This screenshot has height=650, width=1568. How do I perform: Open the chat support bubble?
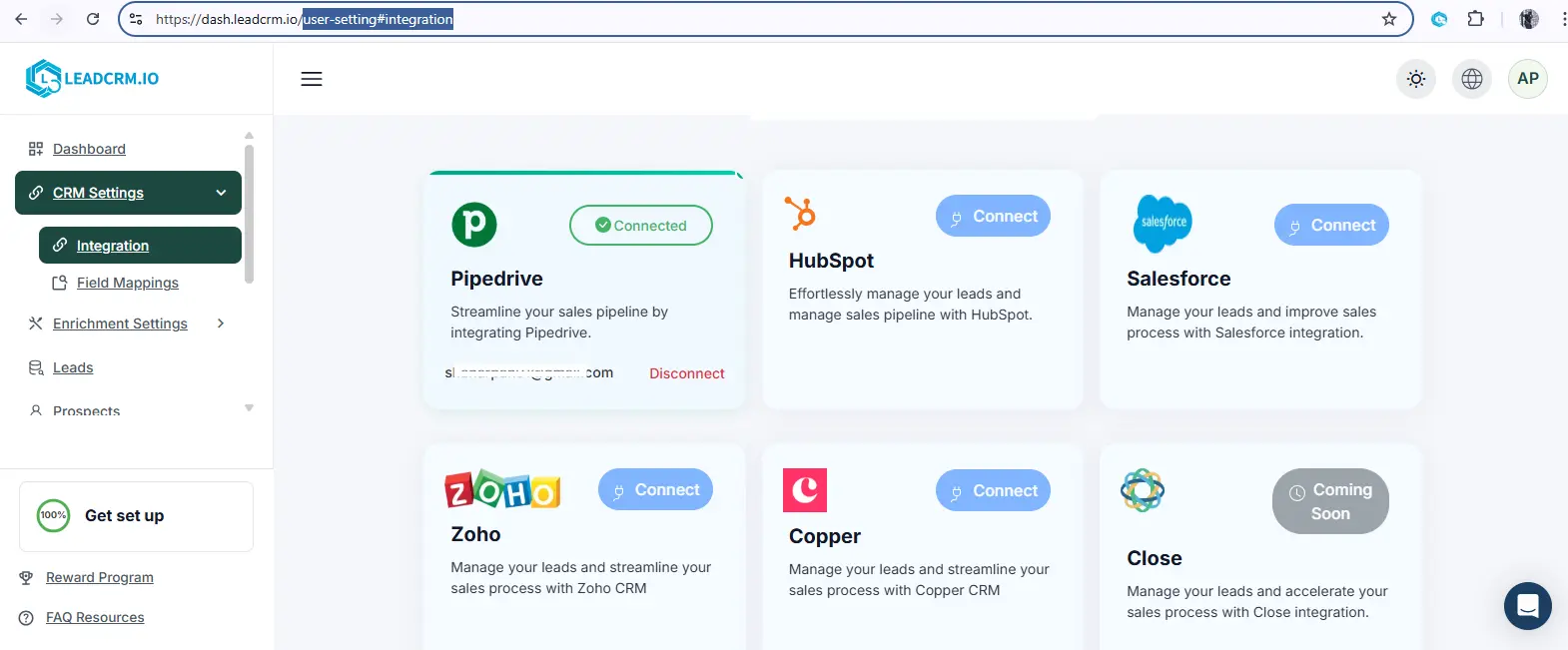coord(1528,606)
